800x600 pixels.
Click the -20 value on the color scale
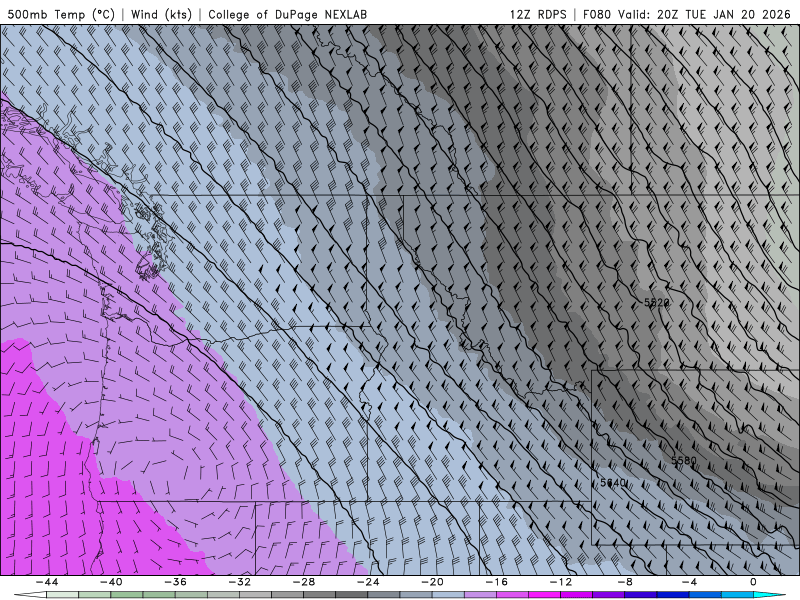pyautogui.click(x=432, y=582)
